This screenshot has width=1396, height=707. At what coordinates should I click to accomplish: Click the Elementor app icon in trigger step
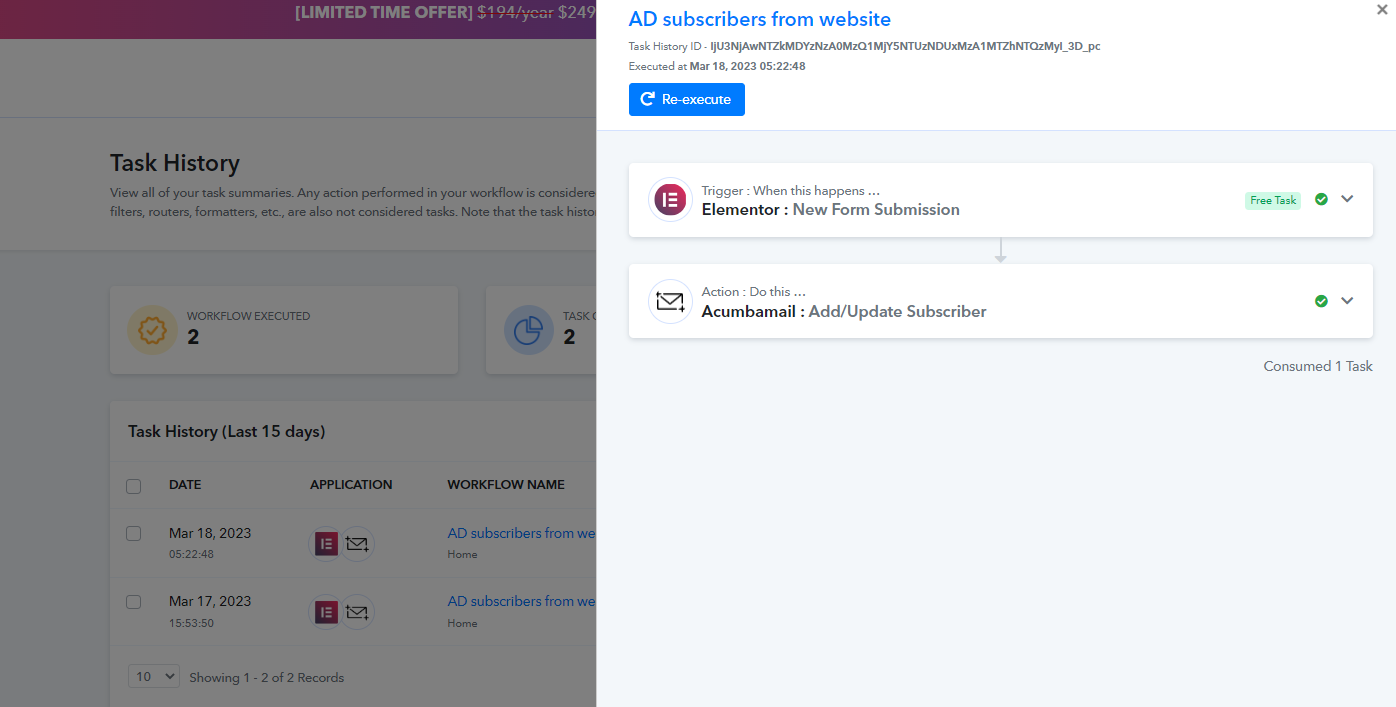tap(670, 199)
